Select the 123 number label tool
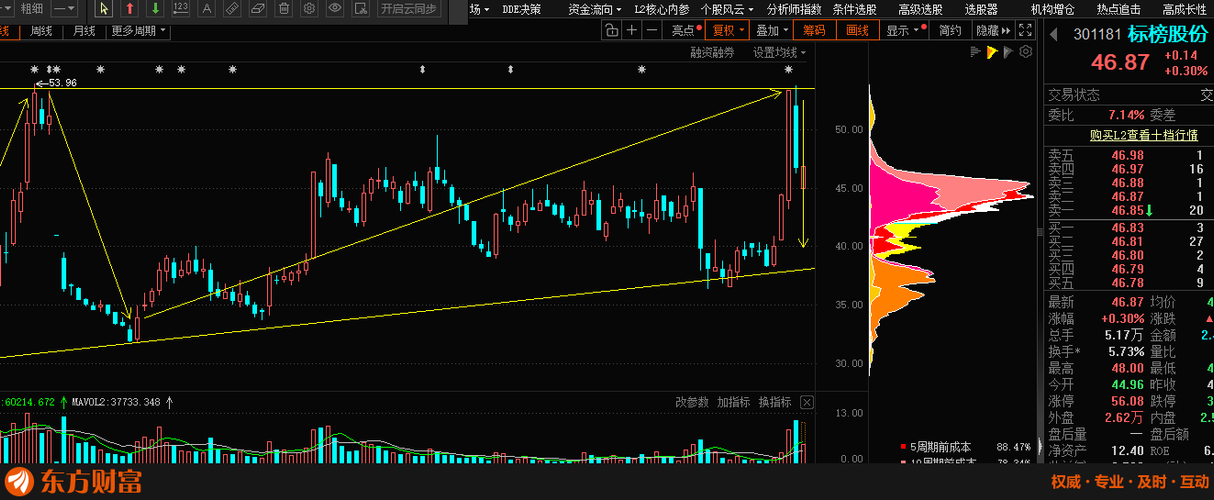1214x500 pixels. (x=181, y=9)
